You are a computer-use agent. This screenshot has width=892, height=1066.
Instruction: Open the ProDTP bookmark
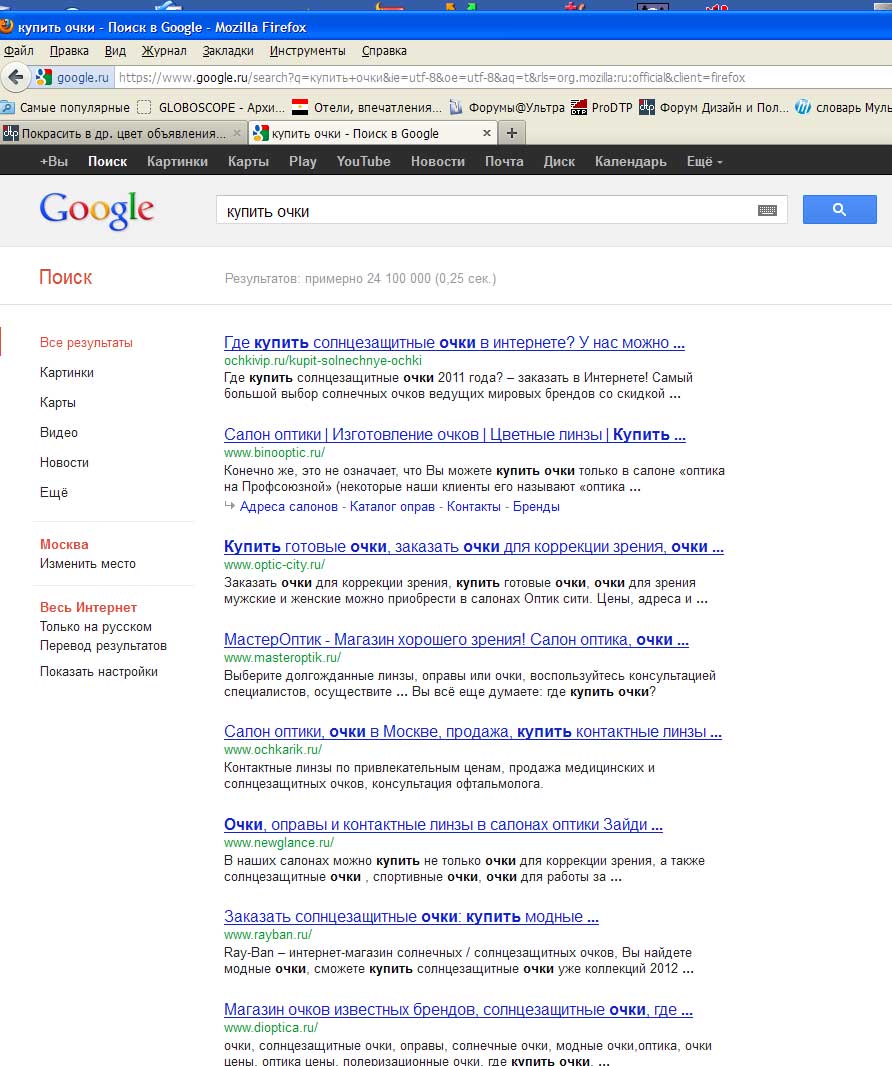point(602,107)
